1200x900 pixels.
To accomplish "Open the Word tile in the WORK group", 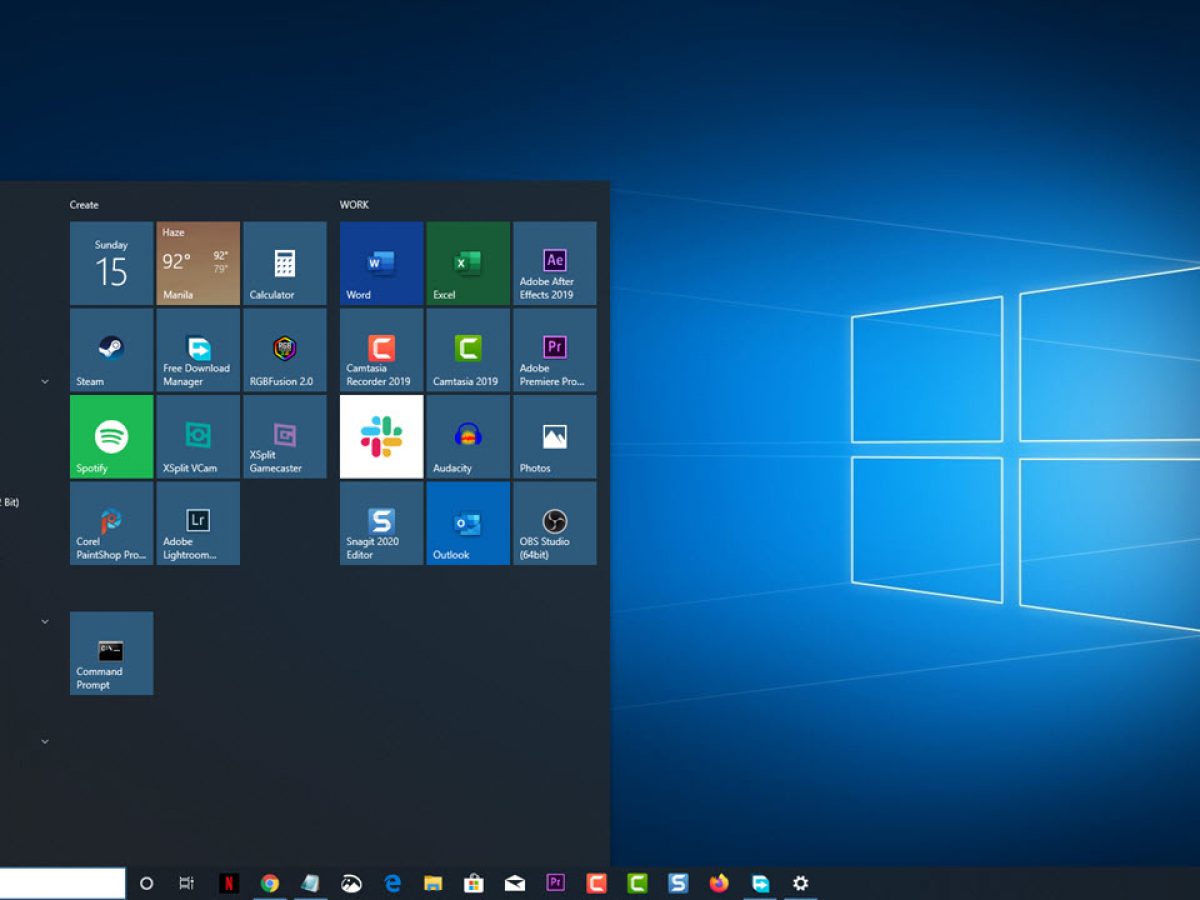I will click(381, 263).
